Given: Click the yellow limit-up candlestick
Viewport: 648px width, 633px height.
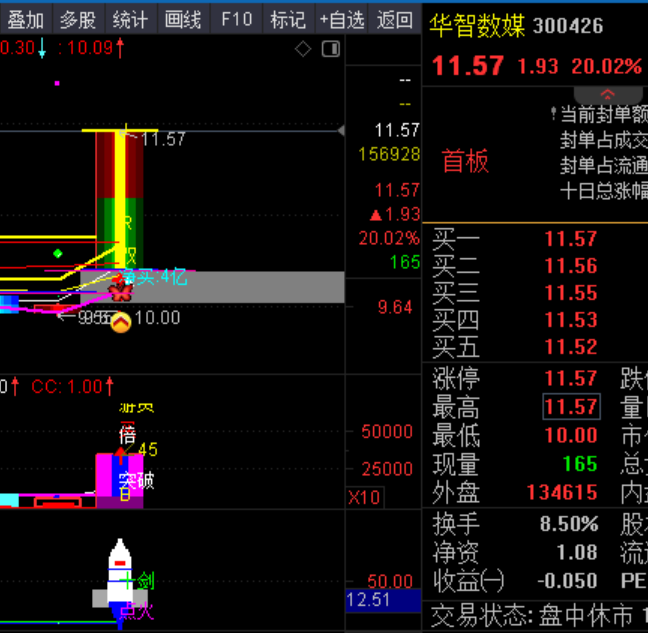Looking at the screenshot, I should pyautogui.click(x=120, y=198).
